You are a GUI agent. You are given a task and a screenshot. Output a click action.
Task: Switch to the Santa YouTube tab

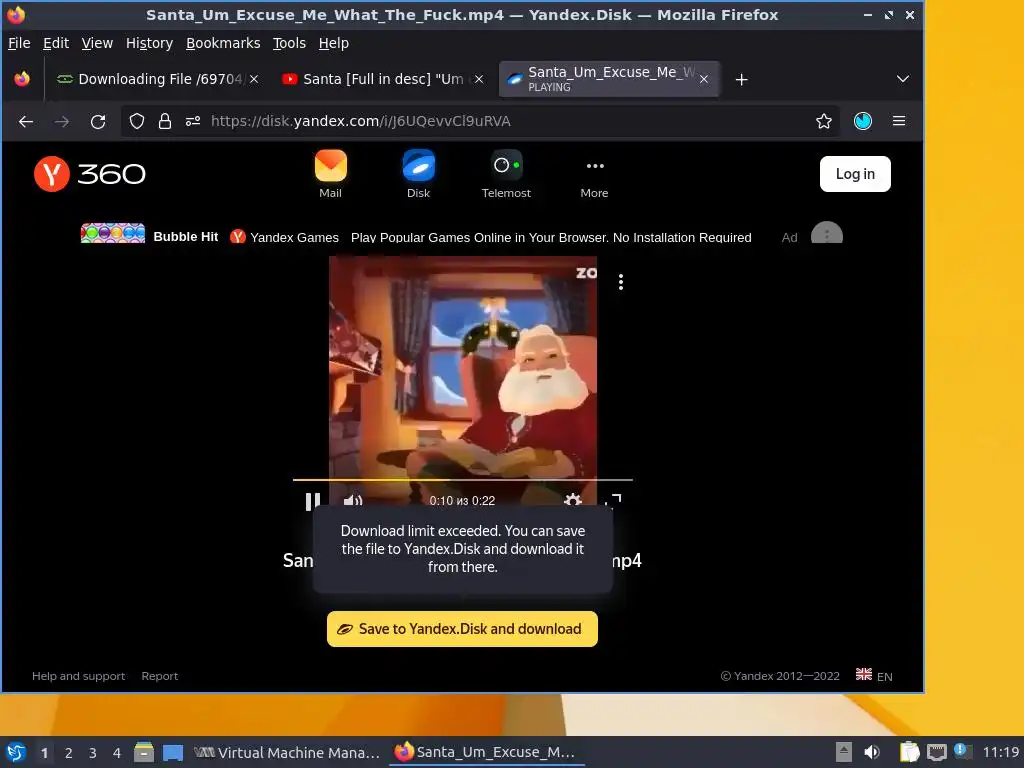(383, 79)
